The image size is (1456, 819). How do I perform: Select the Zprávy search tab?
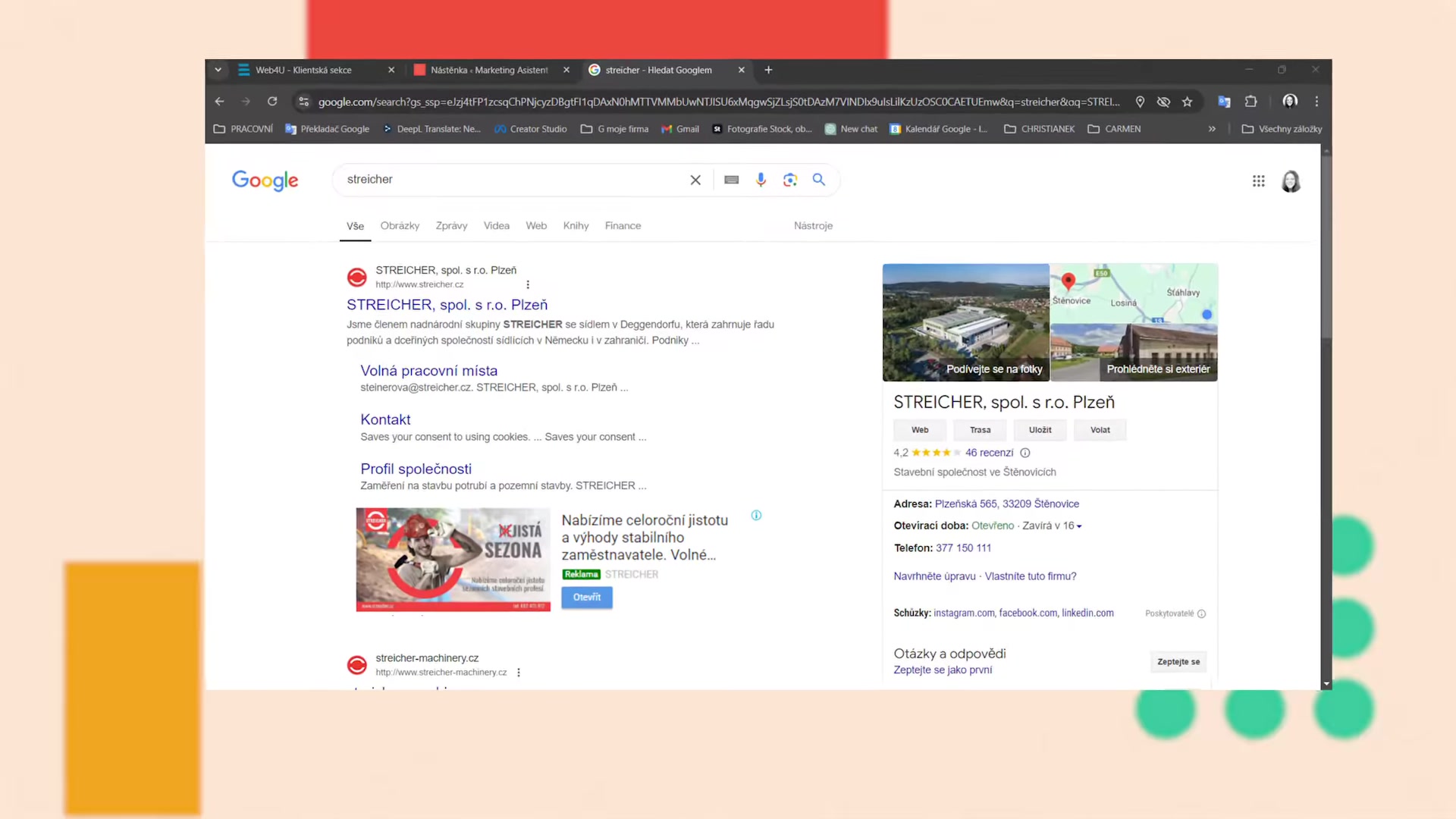click(451, 226)
